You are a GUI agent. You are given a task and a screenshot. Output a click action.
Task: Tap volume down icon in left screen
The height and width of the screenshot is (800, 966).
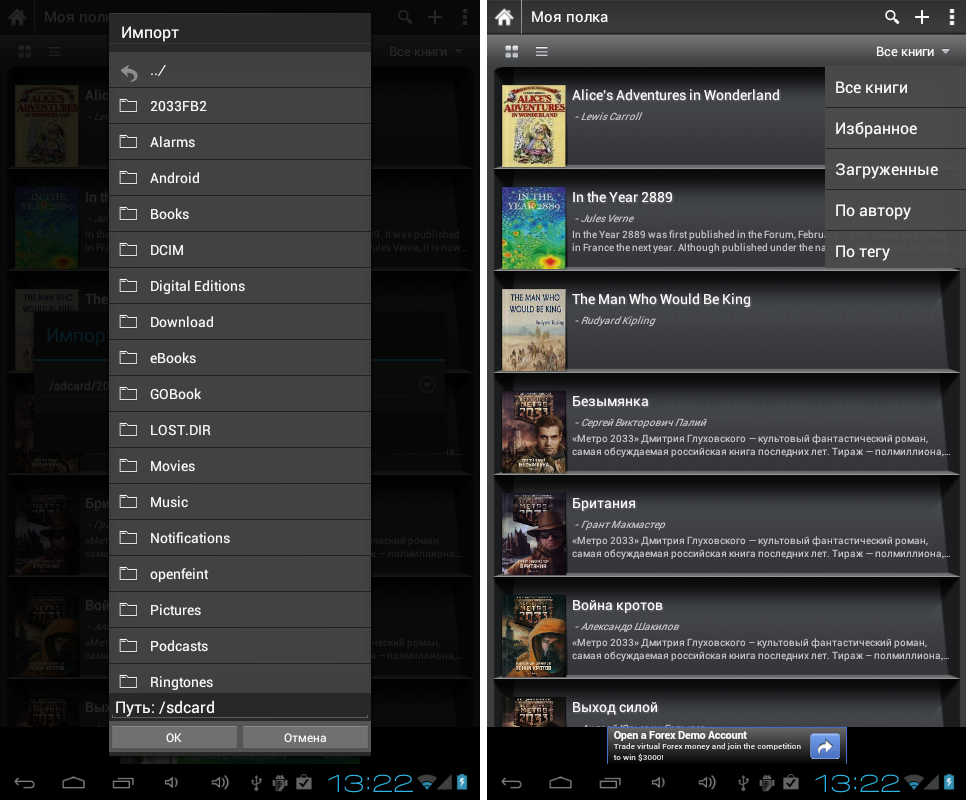[171, 783]
